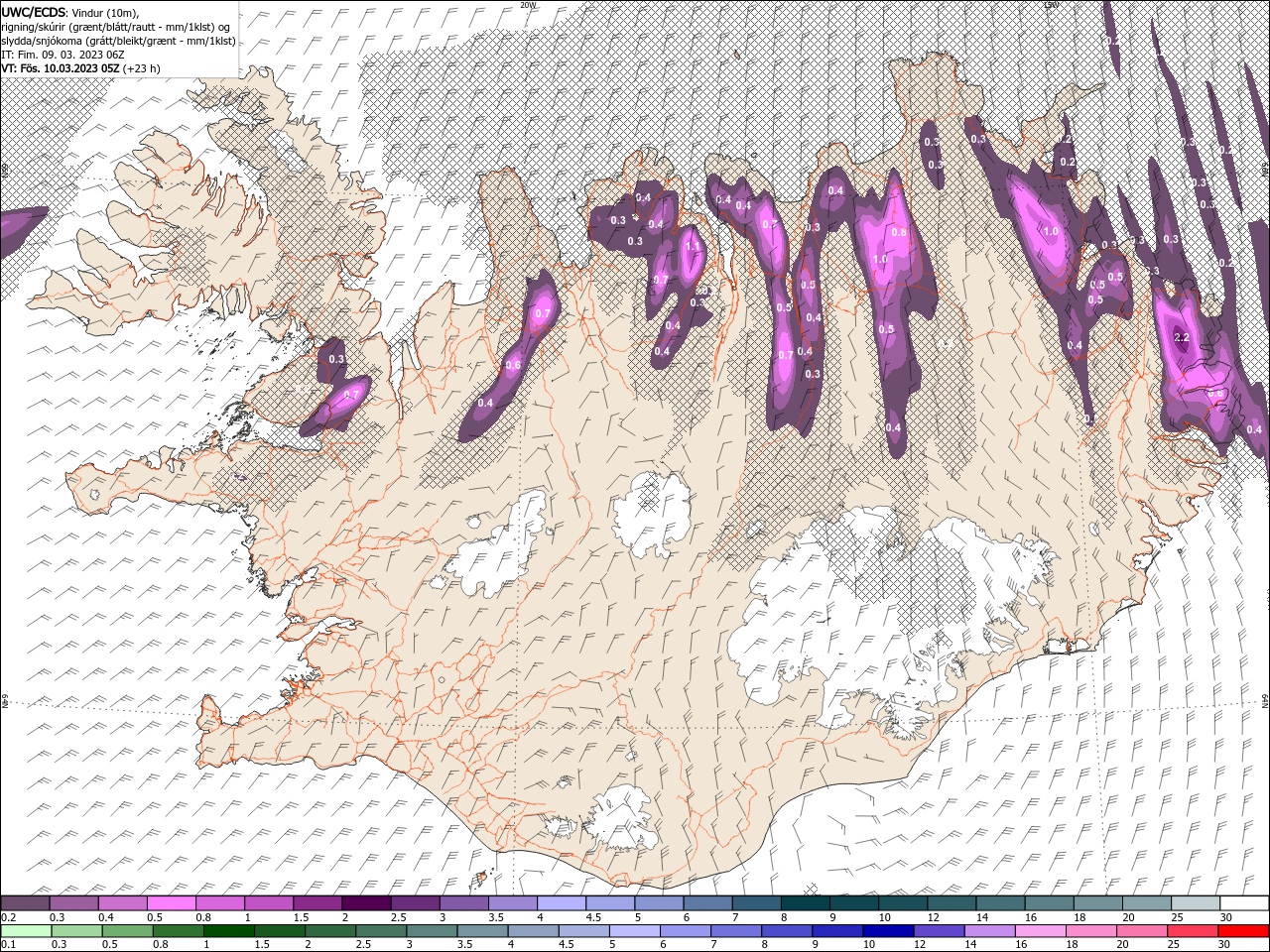The height and width of the screenshot is (952, 1270).
Task: Click the red 30 swatch in bottom legend row
Action: coord(1243,931)
